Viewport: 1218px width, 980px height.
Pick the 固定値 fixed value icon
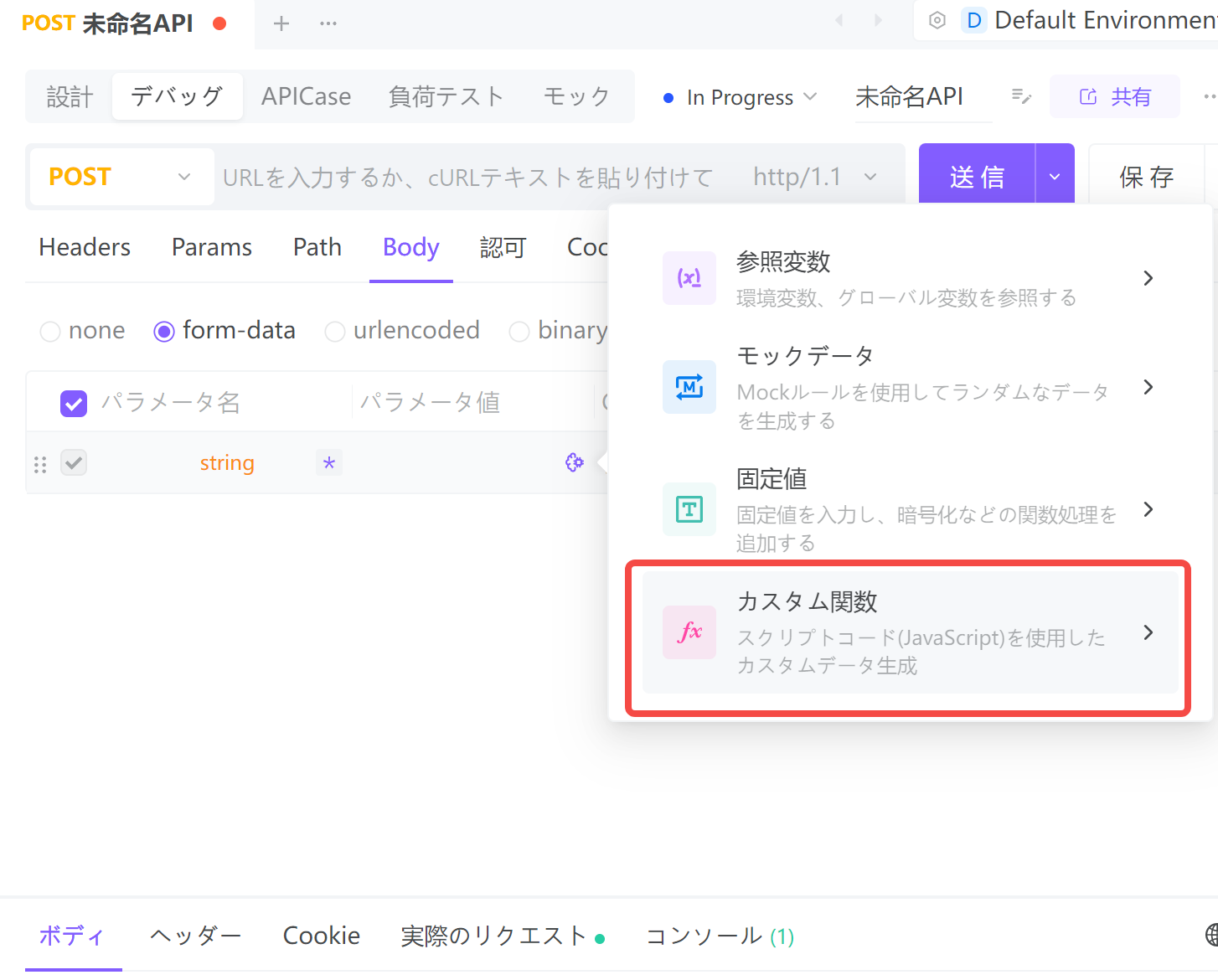pyautogui.click(x=689, y=509)
